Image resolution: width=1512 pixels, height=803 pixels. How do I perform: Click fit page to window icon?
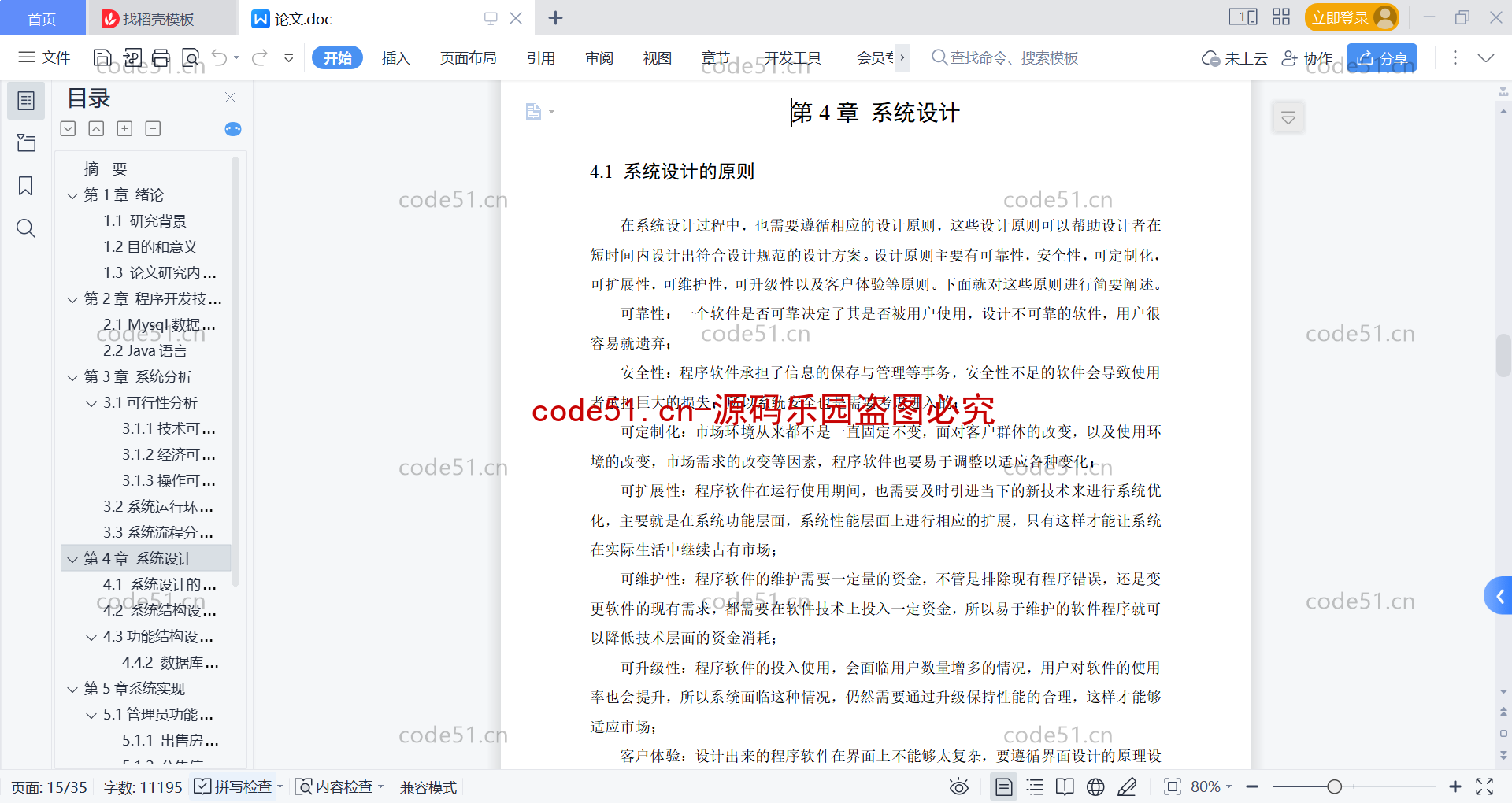pos(1173,786)
